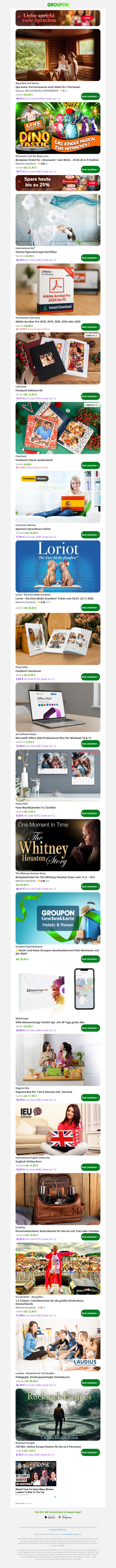Open the Groupon Geschenkkarte image
This screenshot has width=116, height=1568.
click(58, 919)
